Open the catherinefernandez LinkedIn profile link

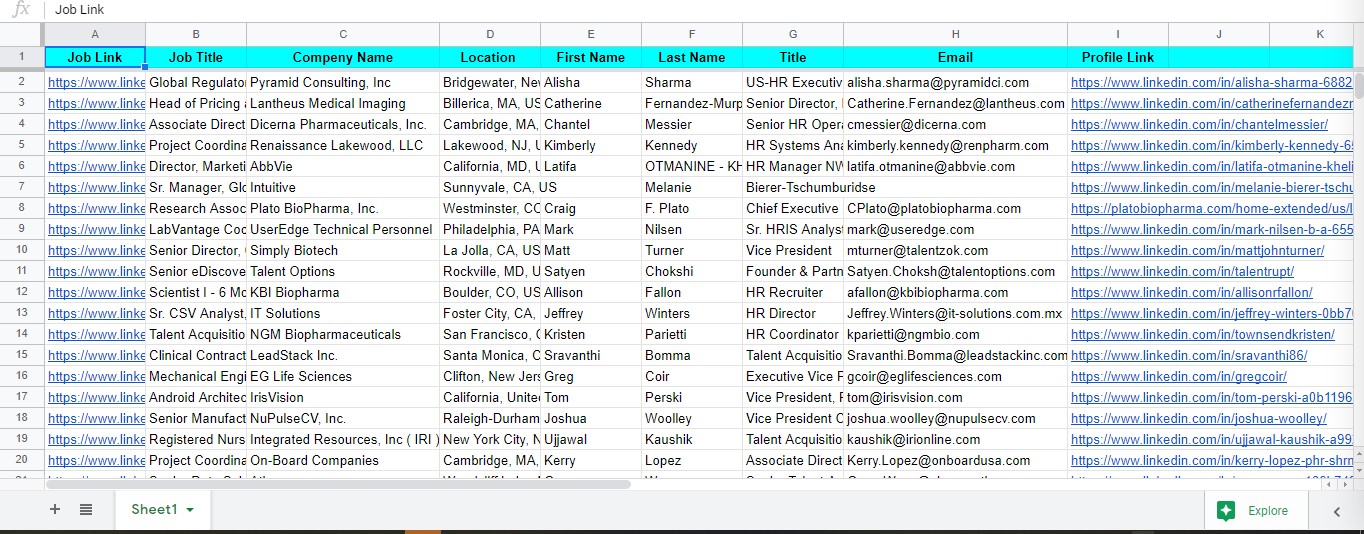(1211, 103)
